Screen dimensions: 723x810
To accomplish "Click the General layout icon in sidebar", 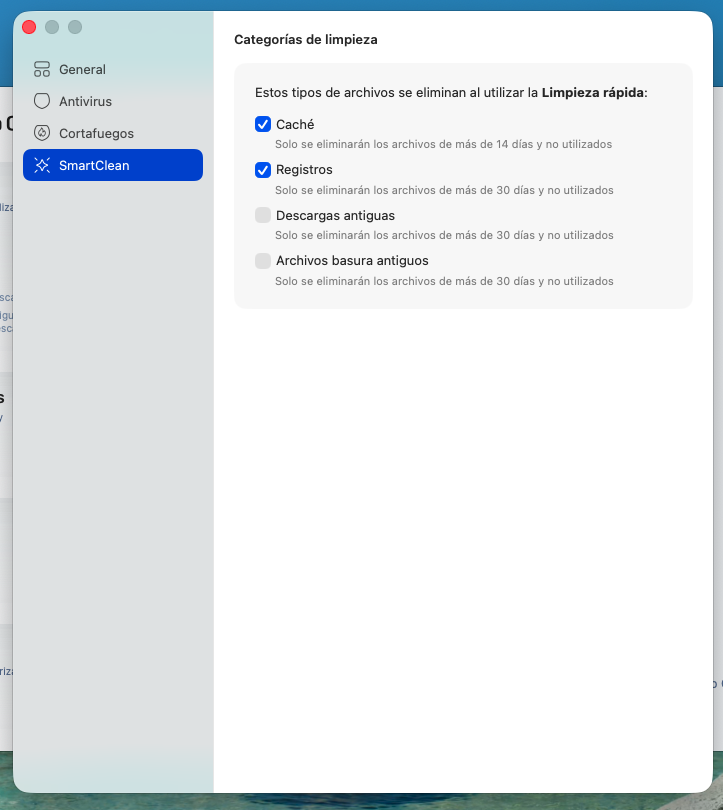I will tap(42, 69).
